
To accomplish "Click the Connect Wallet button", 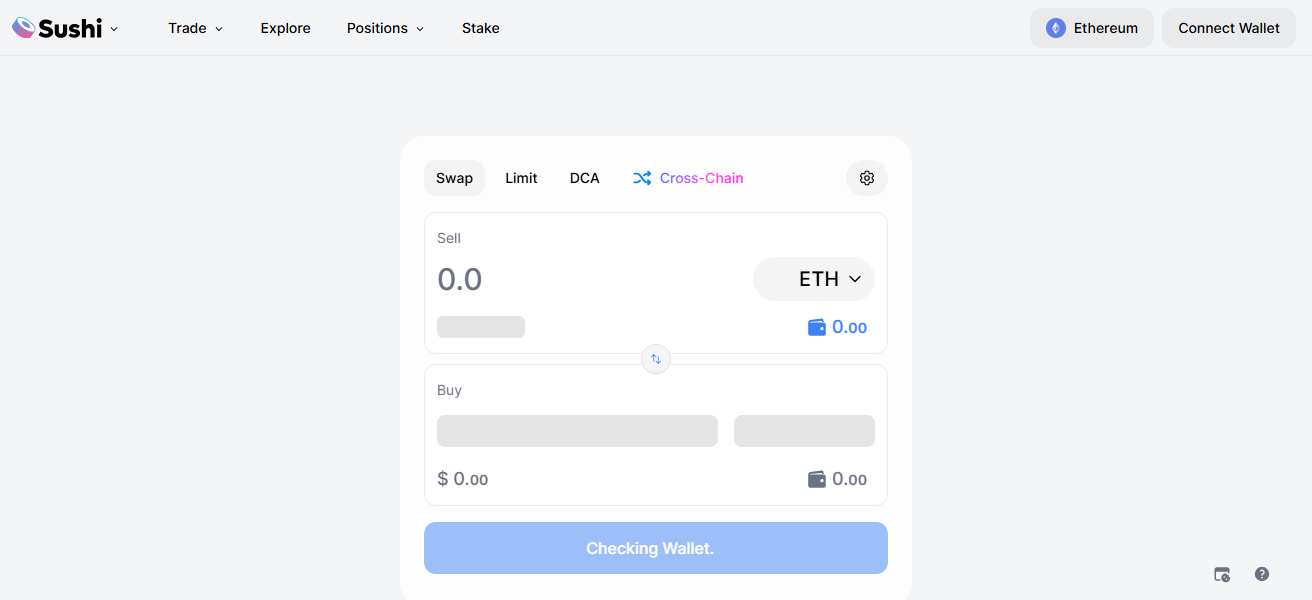I will pos(1229,28).
